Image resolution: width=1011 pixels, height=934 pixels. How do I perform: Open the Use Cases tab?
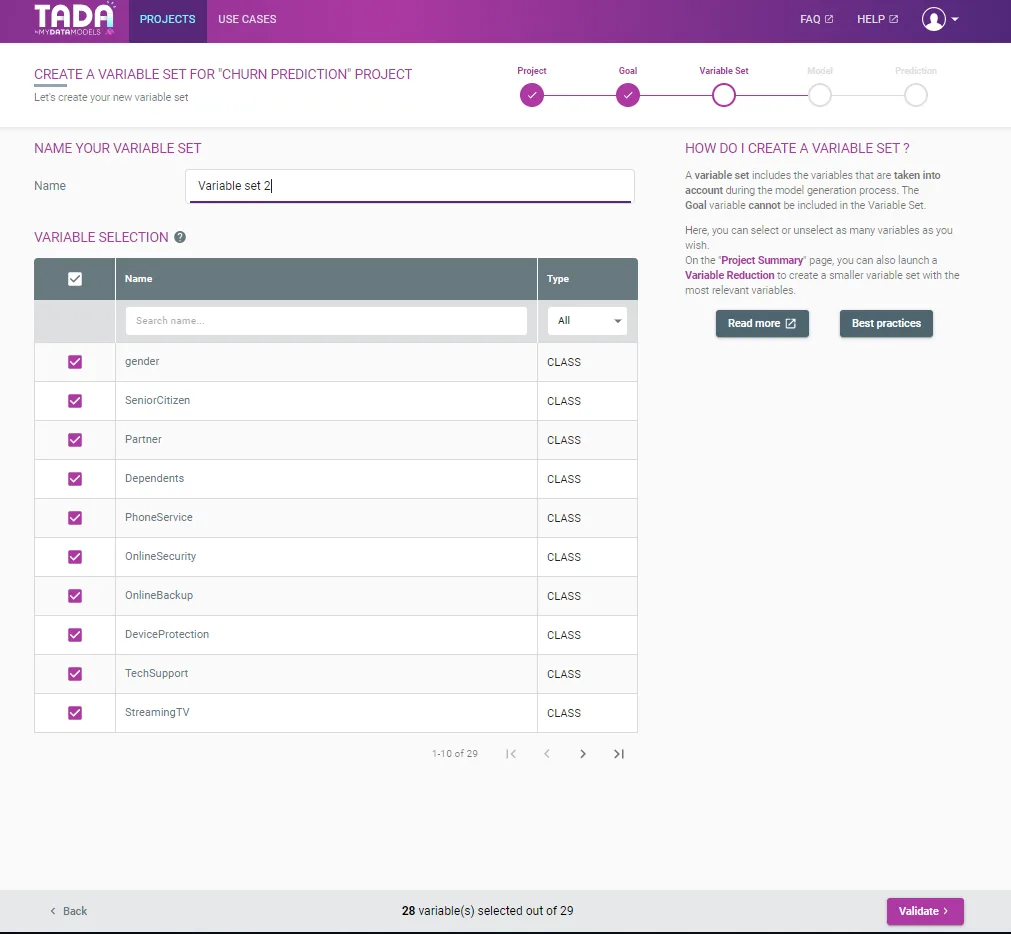click(247, 19)
